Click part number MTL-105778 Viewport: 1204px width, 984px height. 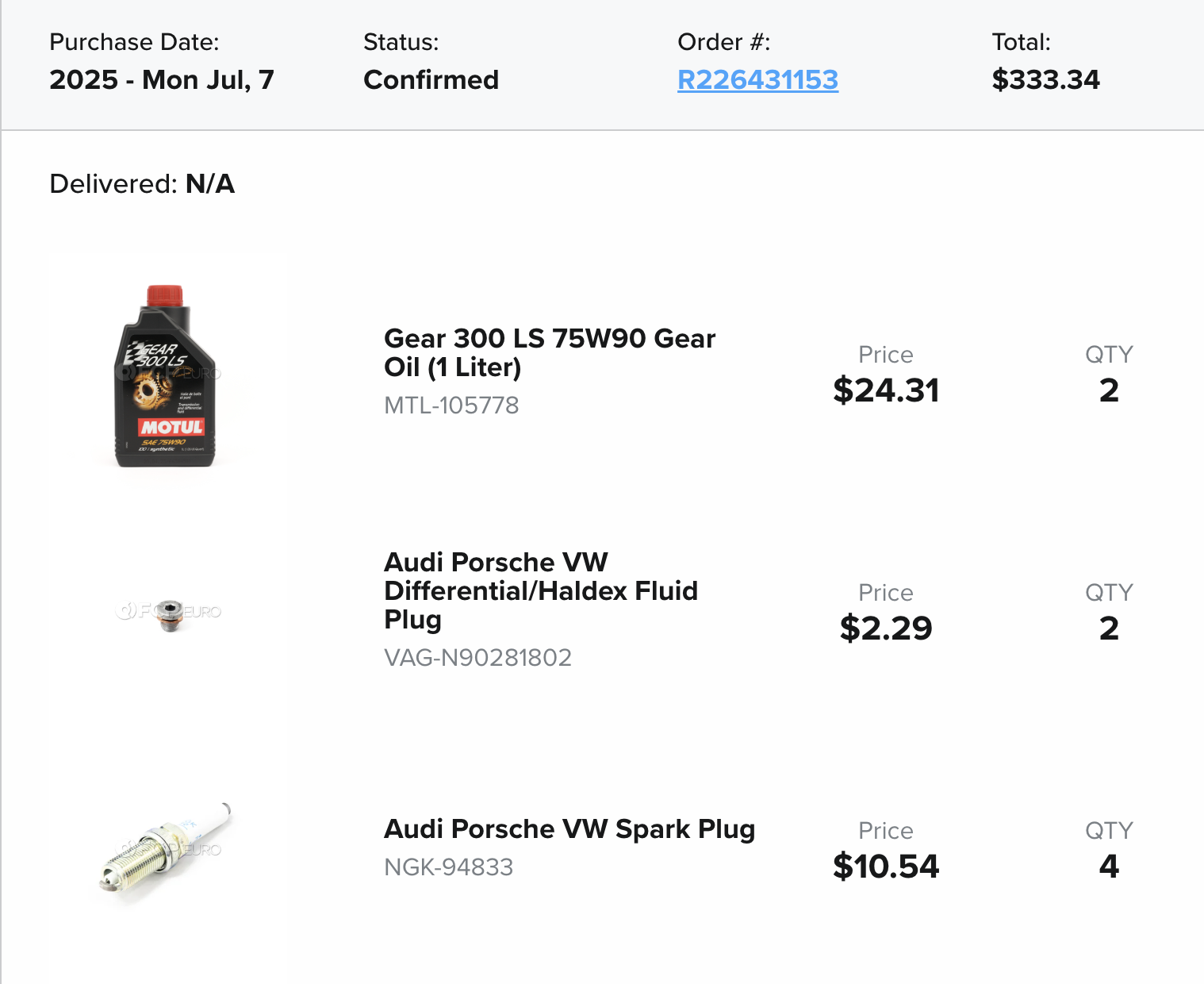(x=451, y=406)
